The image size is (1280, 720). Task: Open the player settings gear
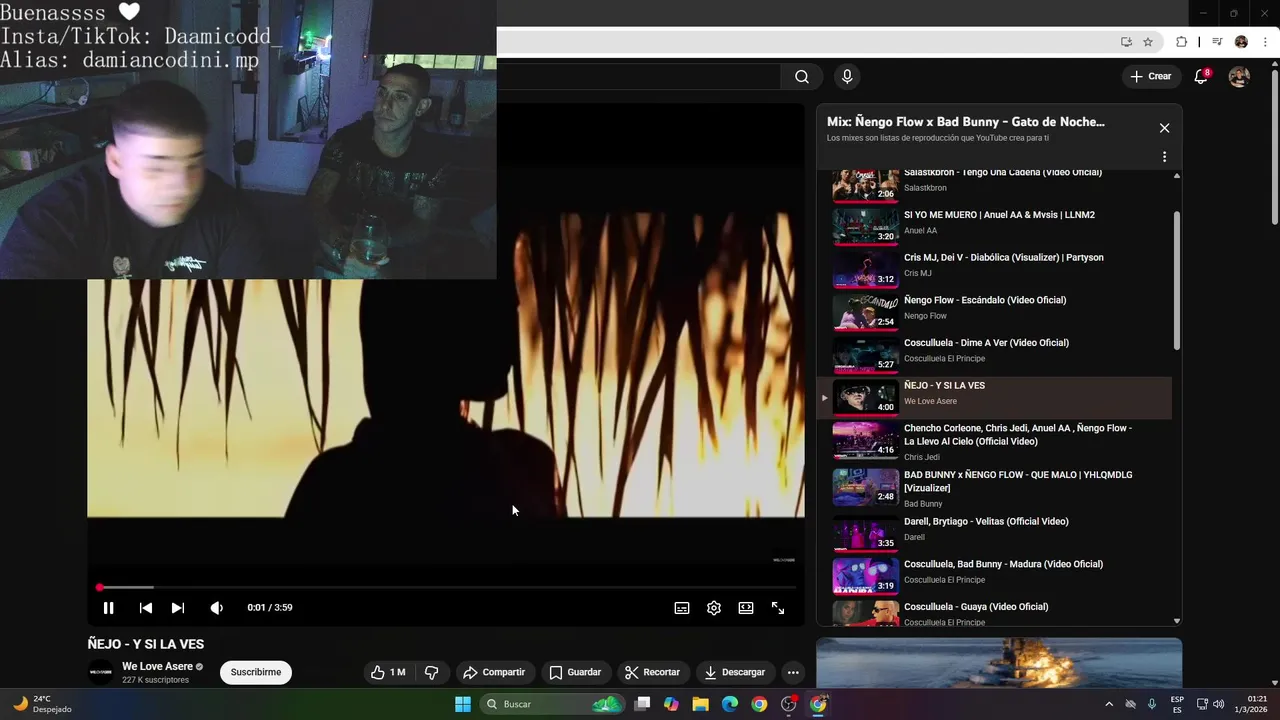714,608
